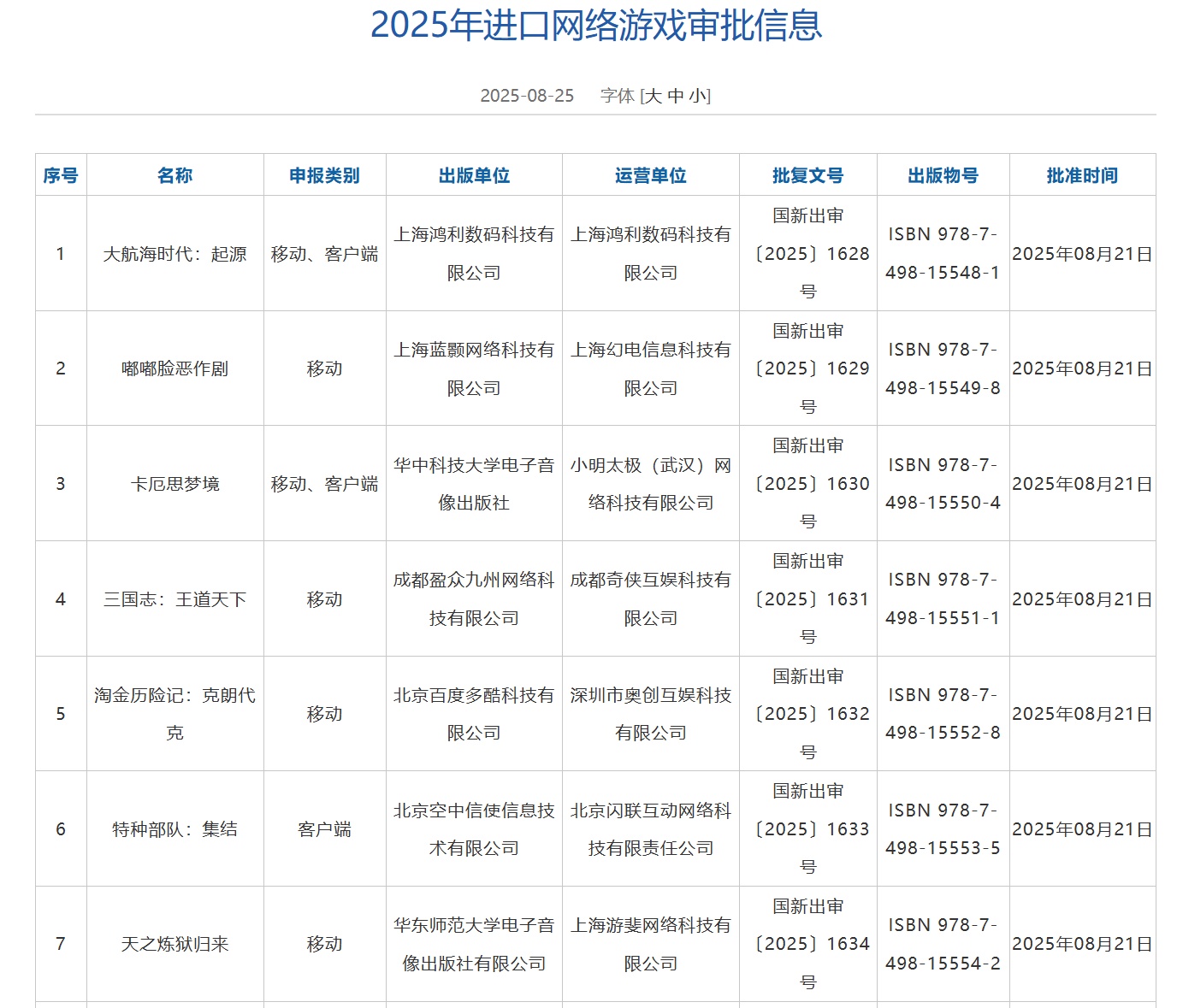Click ISBN 978-7-498-15552-8 cell
Screen dimensions: 1177x1008
[x=943, y=714]
